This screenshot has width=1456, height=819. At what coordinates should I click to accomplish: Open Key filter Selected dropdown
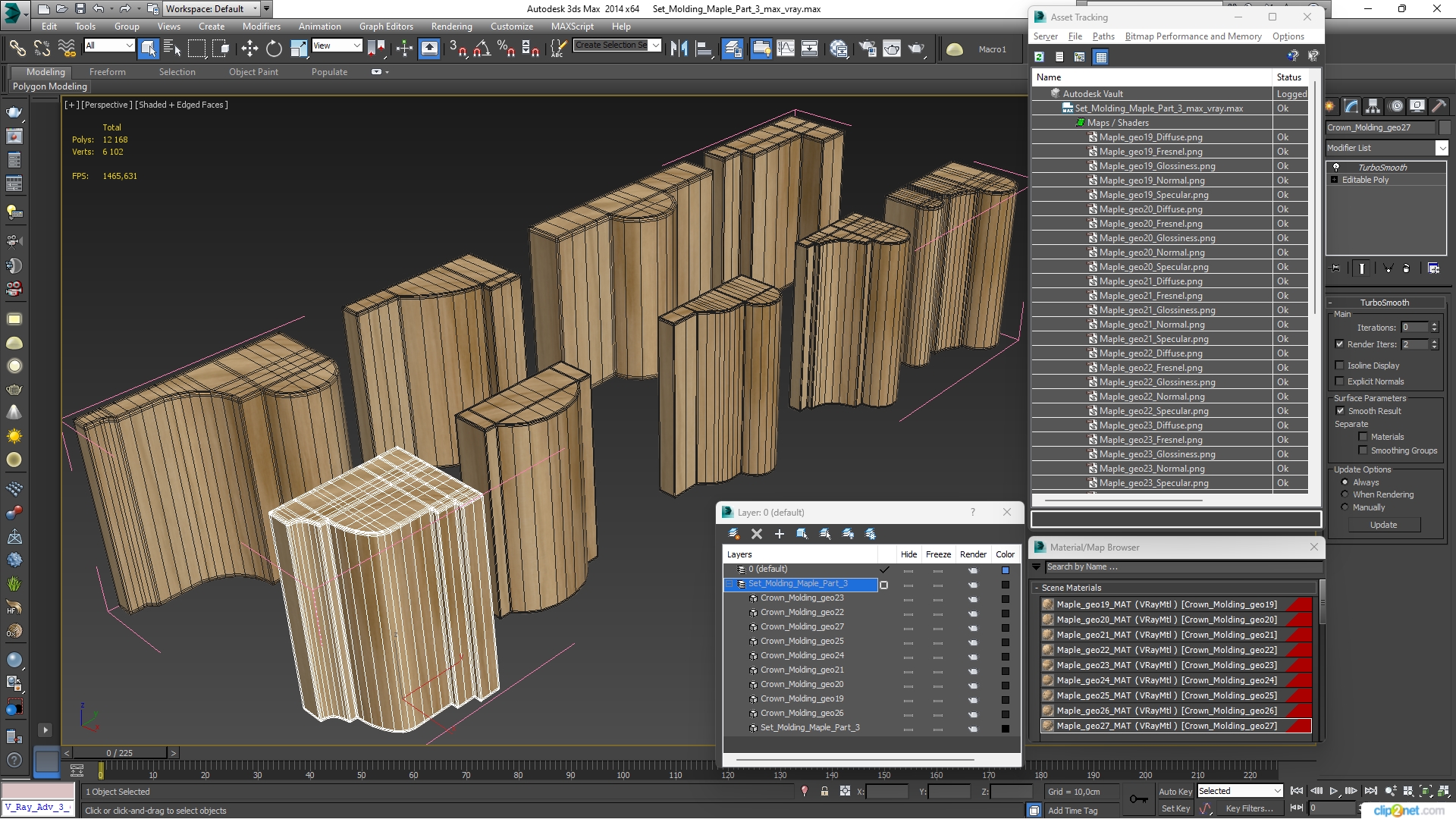click(x=1239, y=791)
